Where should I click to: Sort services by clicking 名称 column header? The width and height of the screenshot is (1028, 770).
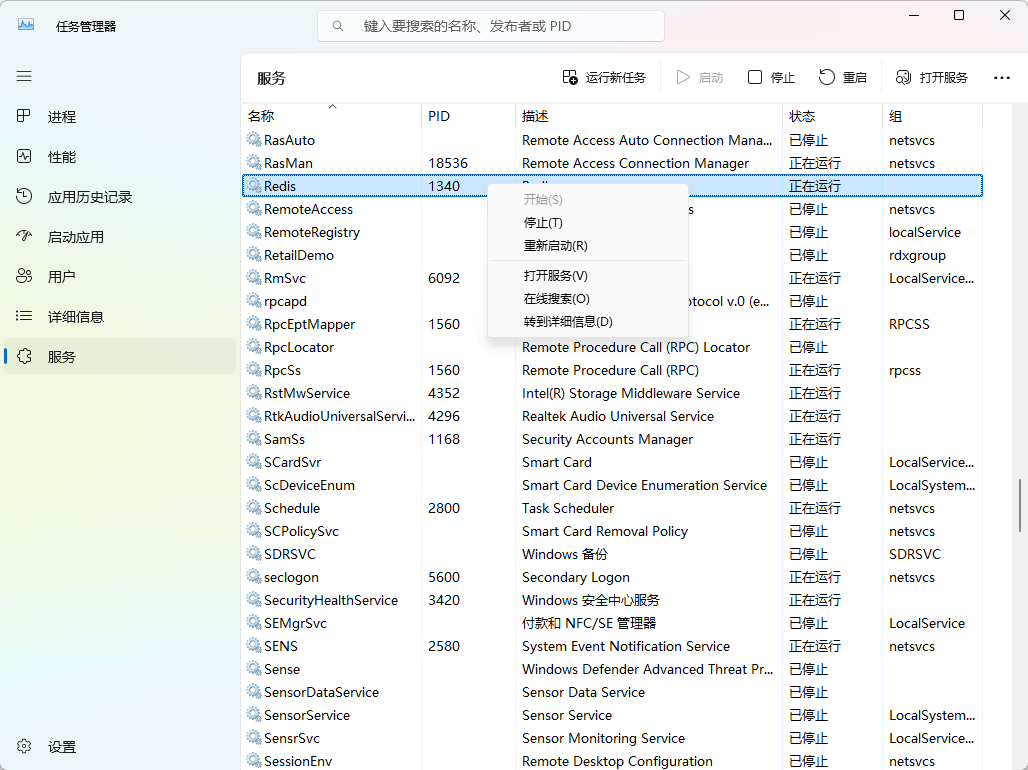coord(262,116)
